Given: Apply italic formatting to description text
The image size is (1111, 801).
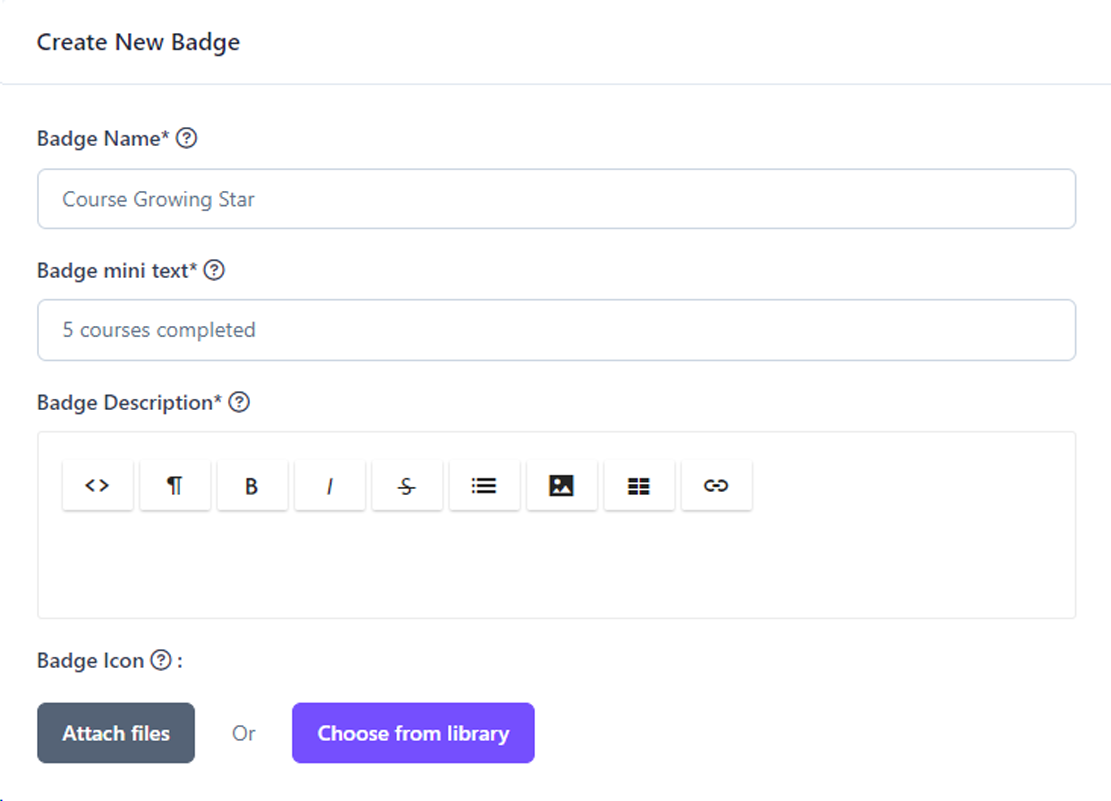Looking at the screenshot, I should pos(329,486).
